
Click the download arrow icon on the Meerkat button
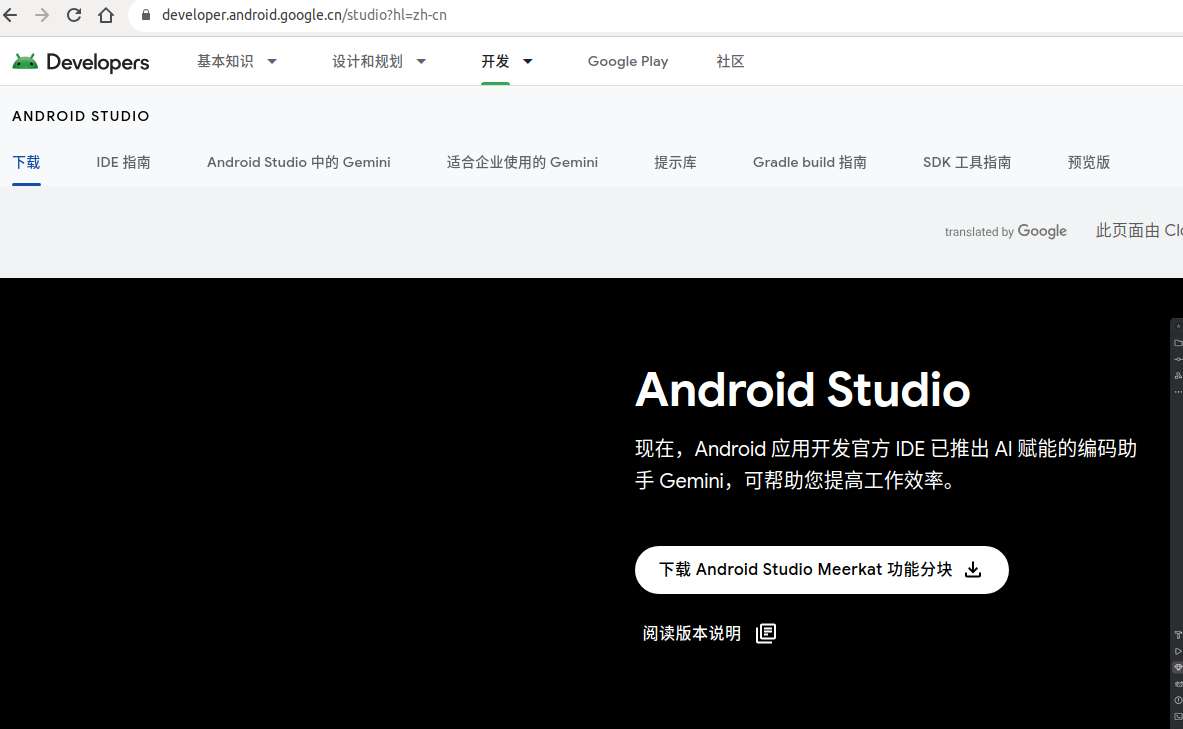972,569
